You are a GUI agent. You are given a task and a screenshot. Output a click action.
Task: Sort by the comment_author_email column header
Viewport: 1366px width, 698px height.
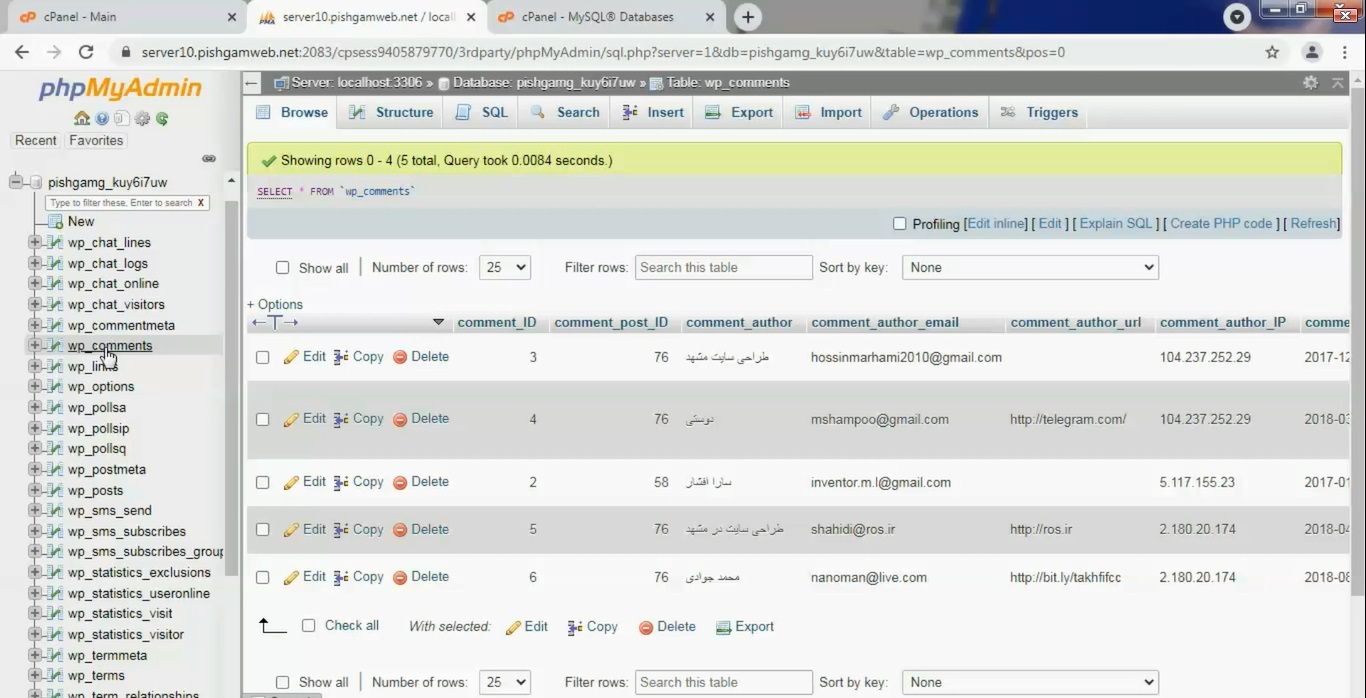[885, 322]
